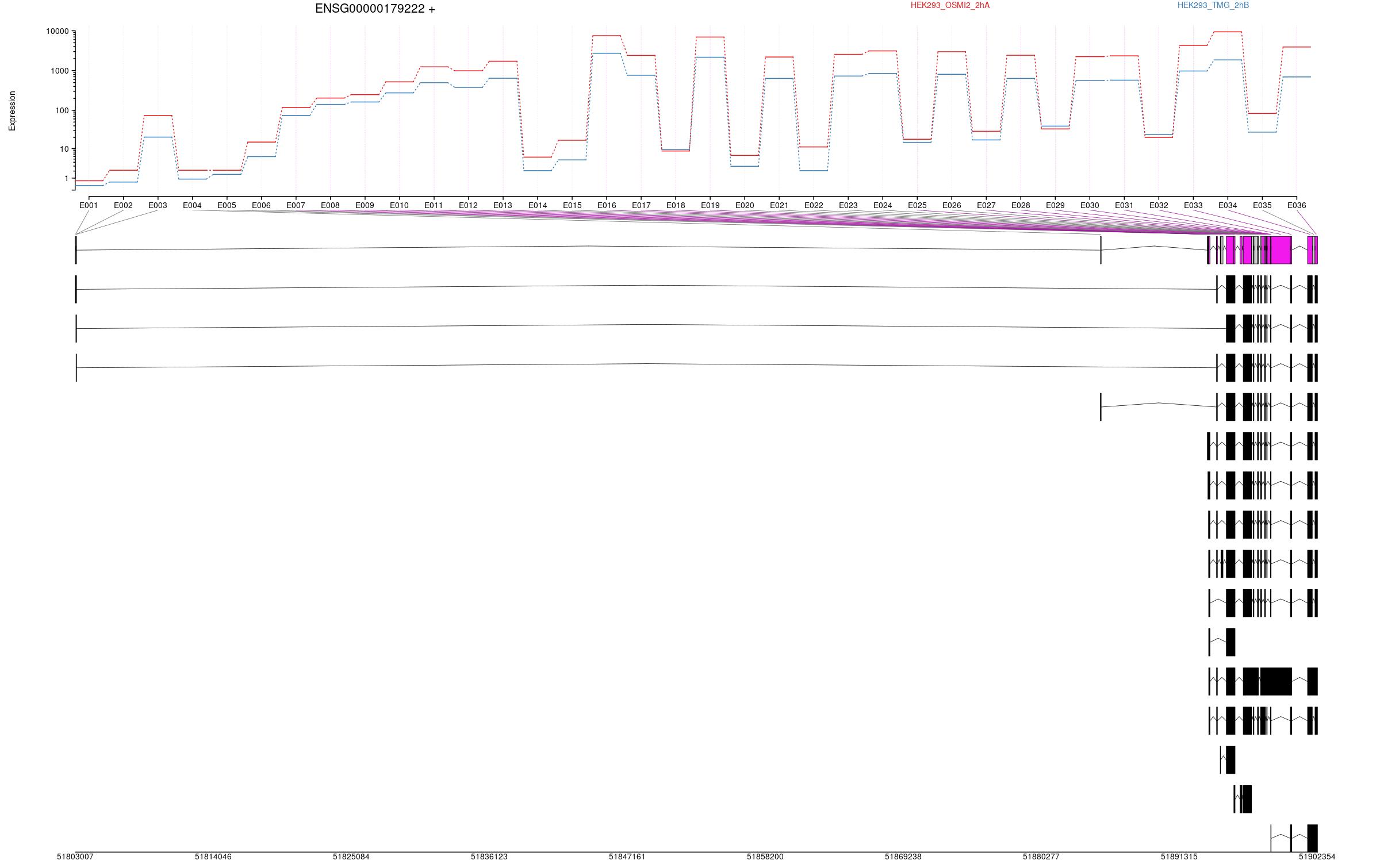The width and height of the screenshot is (1380, 868).
Task: Click exon bin label E035
Action: [x=1262, y=205]
